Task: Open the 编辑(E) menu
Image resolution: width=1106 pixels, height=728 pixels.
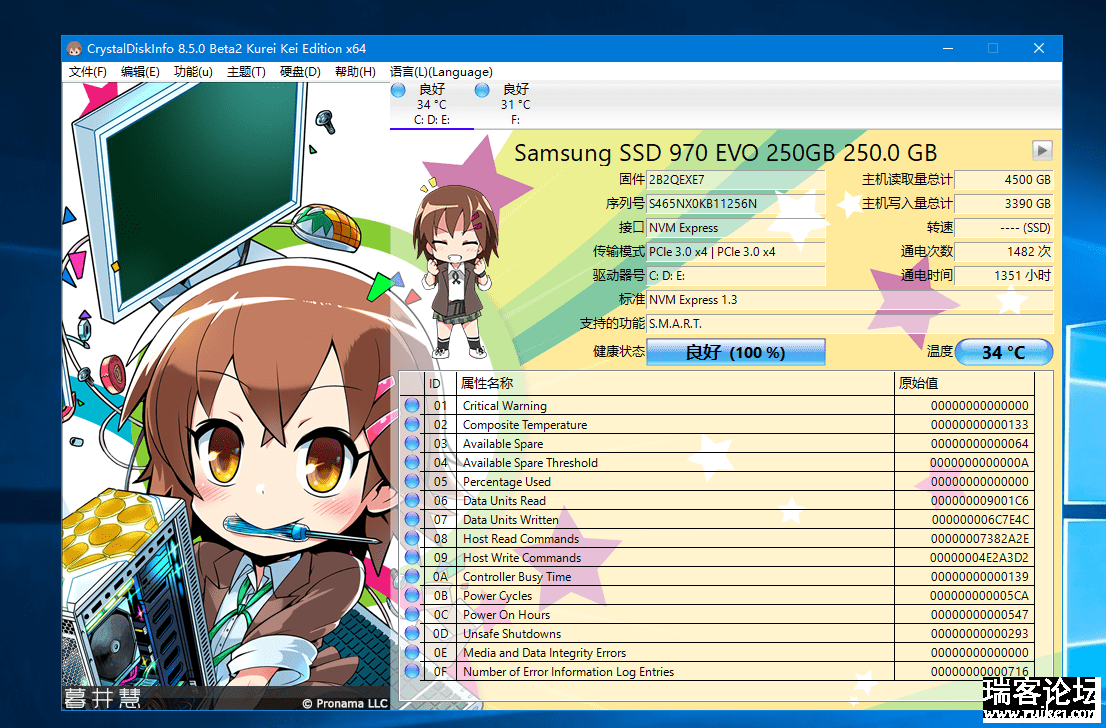Action: click(140, 72)
